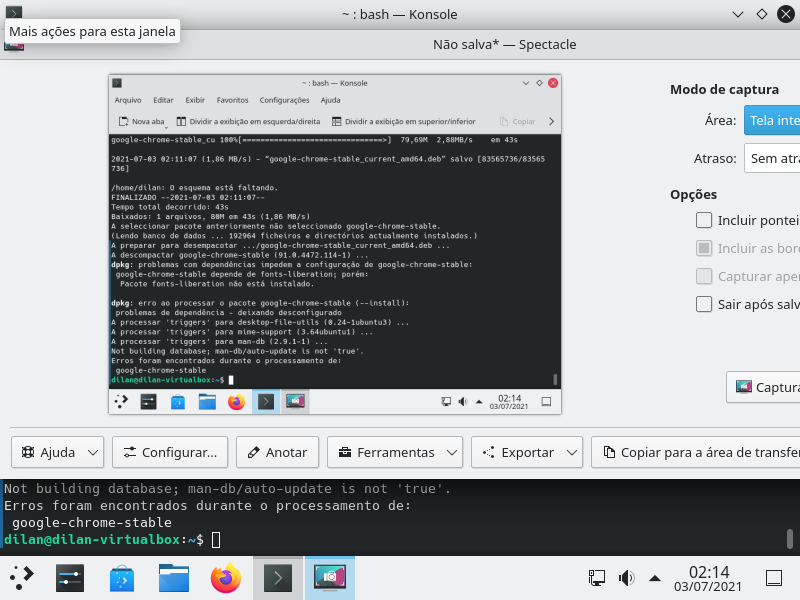Click the Show Desktop icon in the taskbar
The image size is (800, 600).
pyautogui.click(x=774, y=578)
